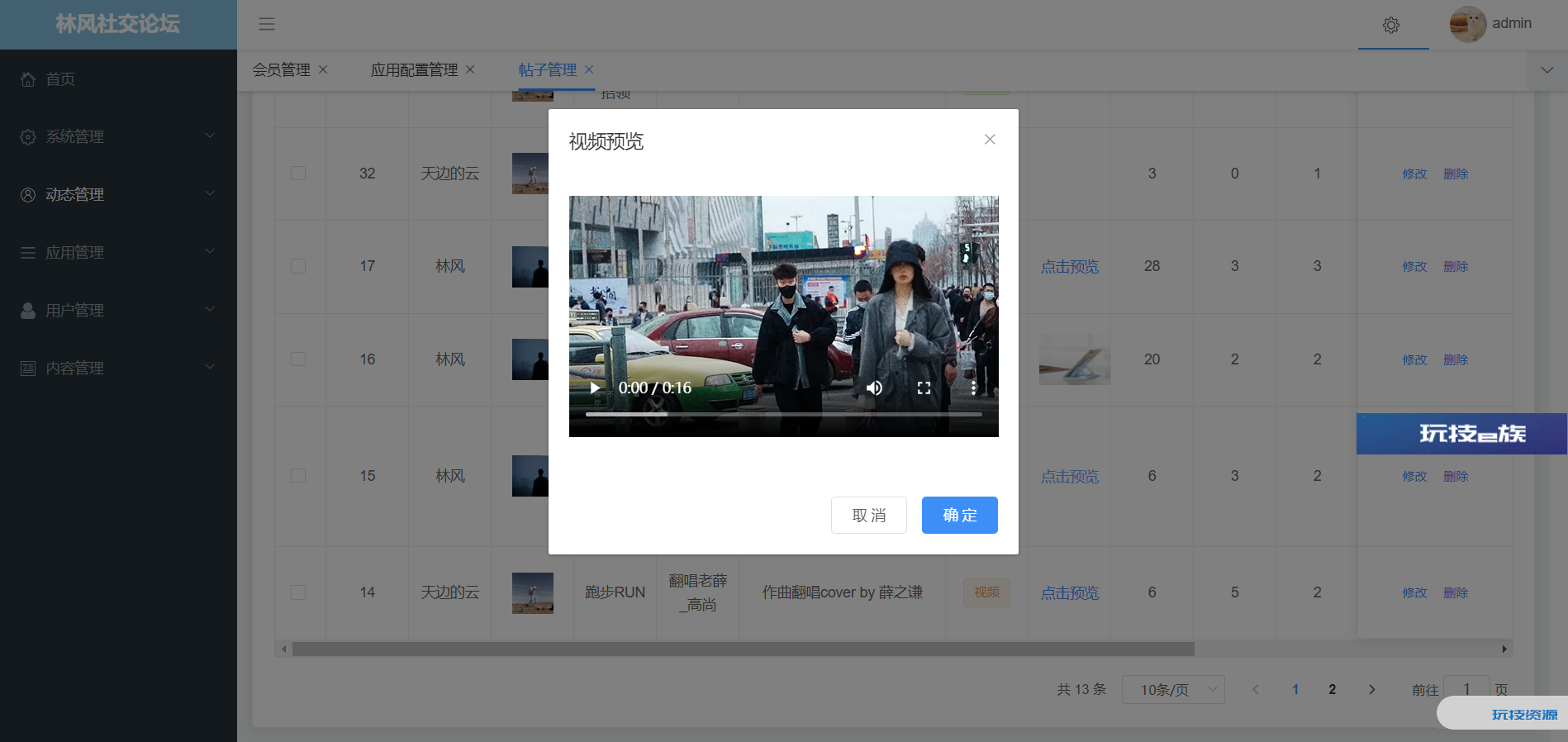Check the checkbox for row 15

point(298,476)
